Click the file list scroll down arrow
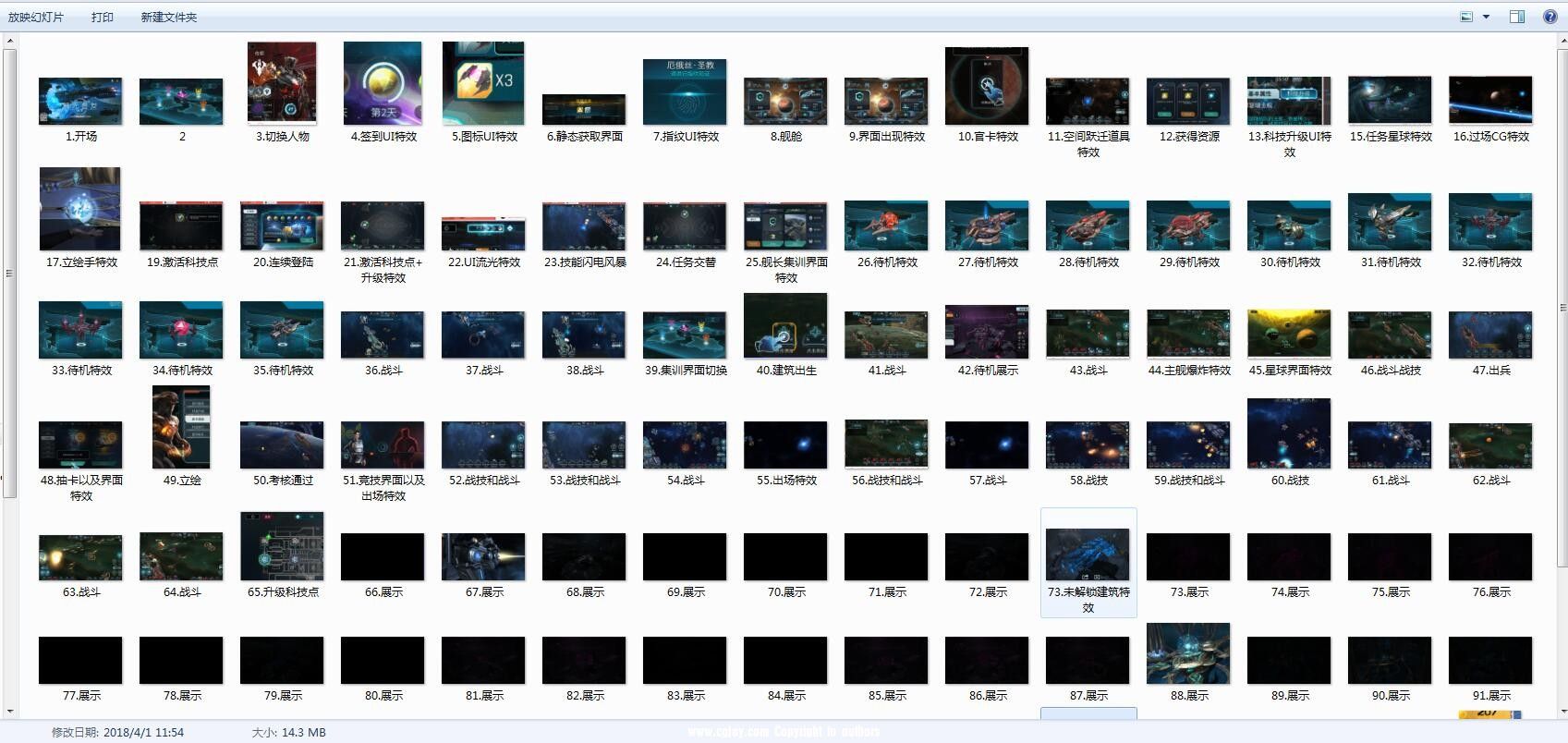 1562,713
